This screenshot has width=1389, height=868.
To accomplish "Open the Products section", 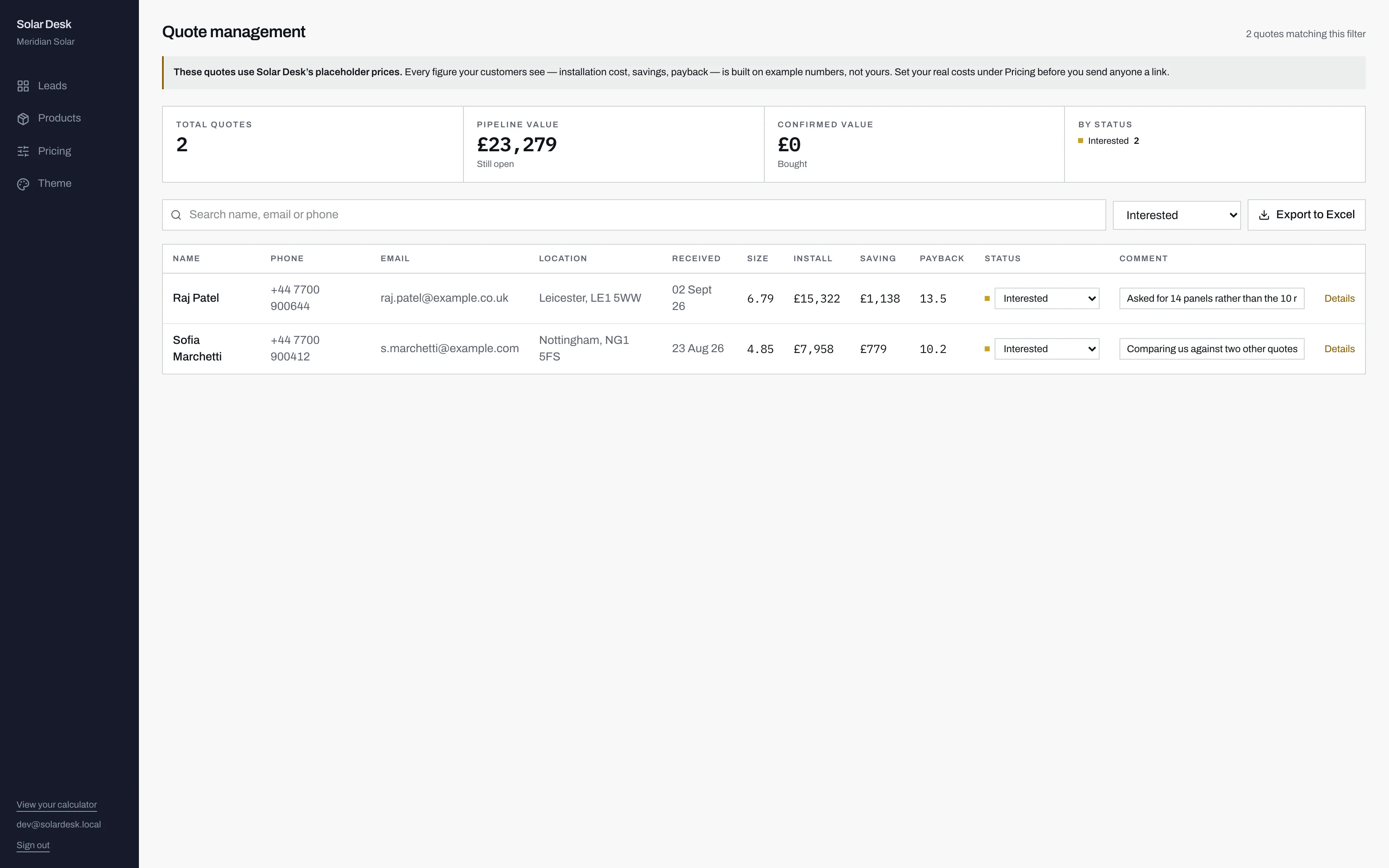I will coord(59,118).
